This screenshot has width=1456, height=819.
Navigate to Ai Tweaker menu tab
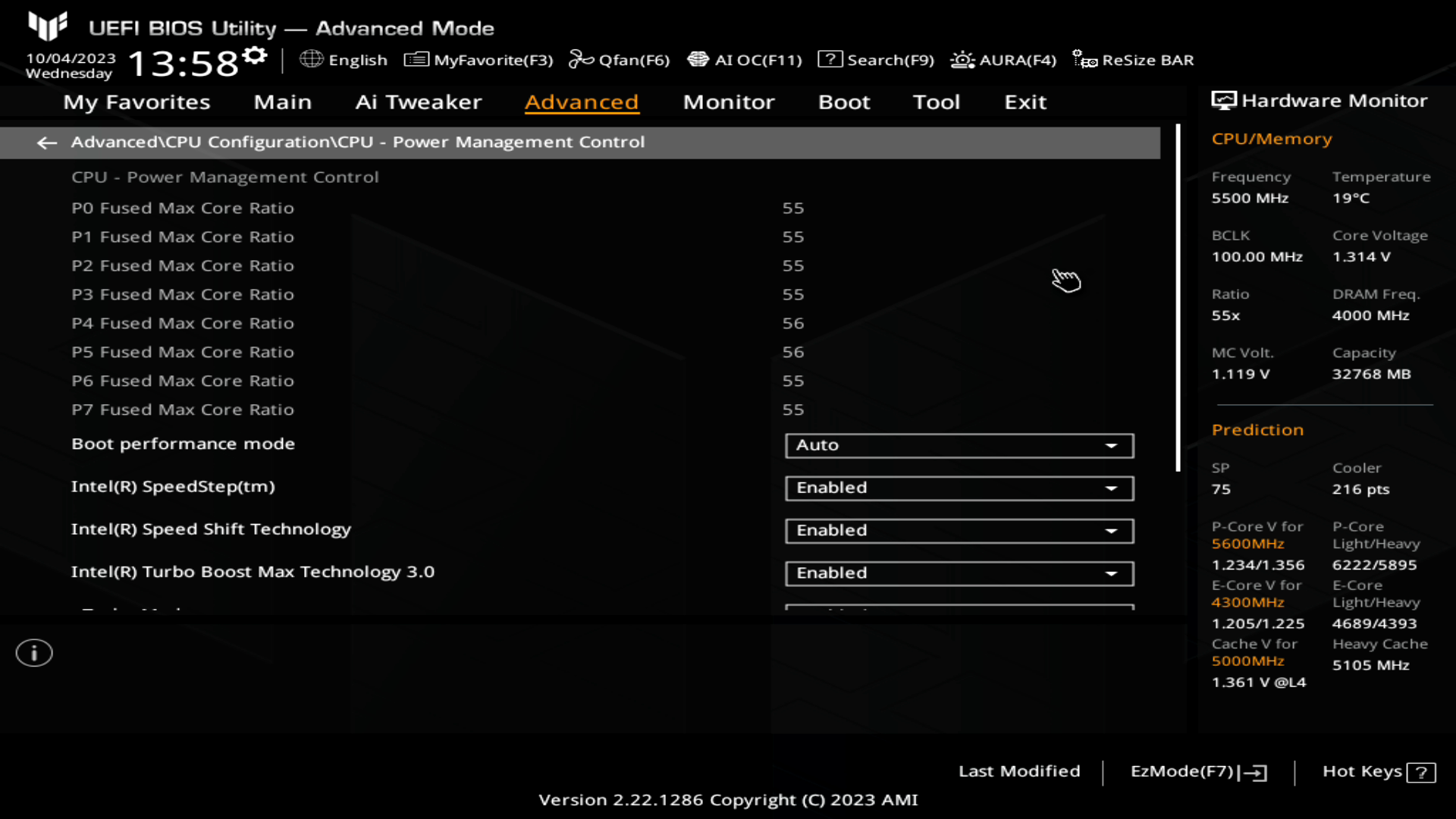click(x=419, y=101)
